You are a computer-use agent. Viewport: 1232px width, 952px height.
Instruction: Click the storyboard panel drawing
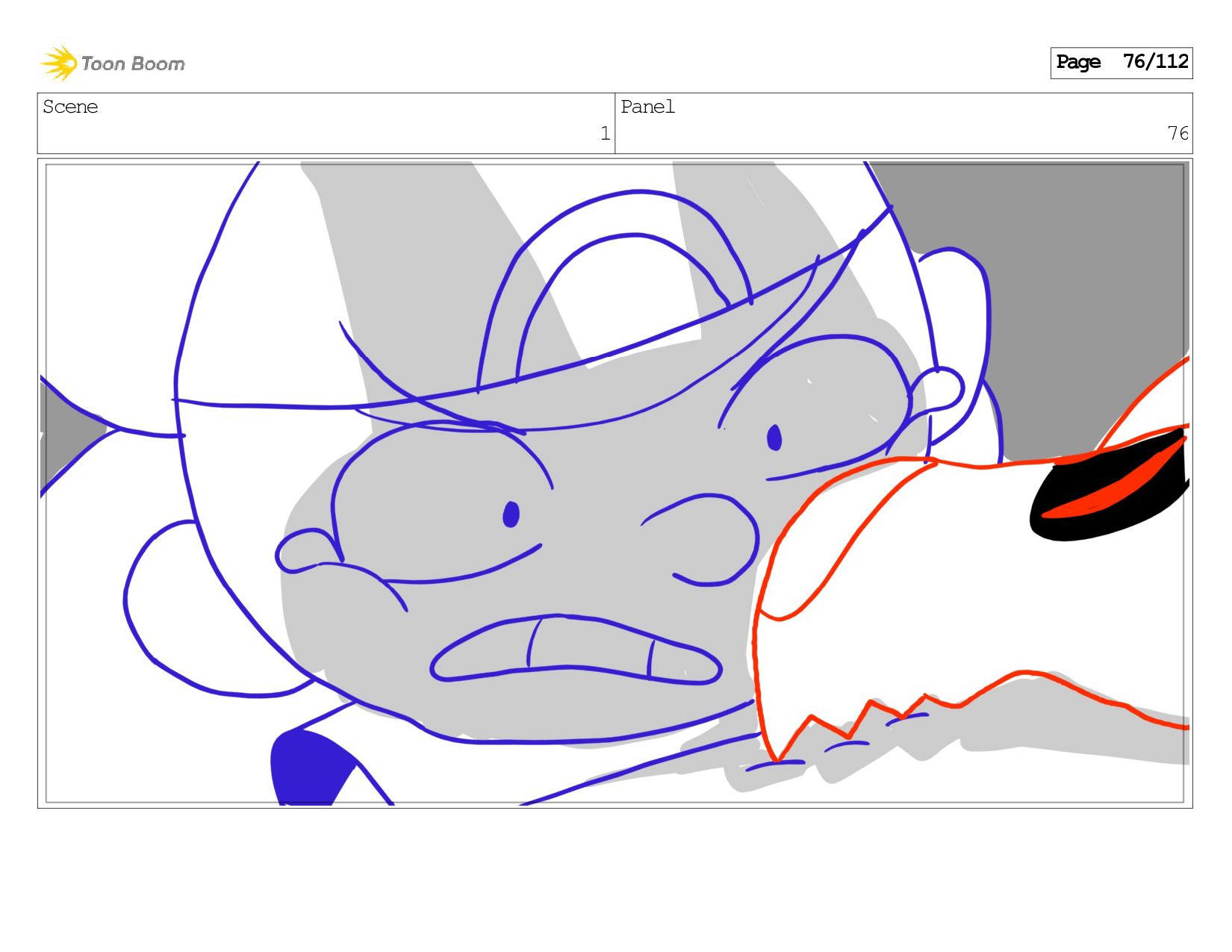coord(615,483)
